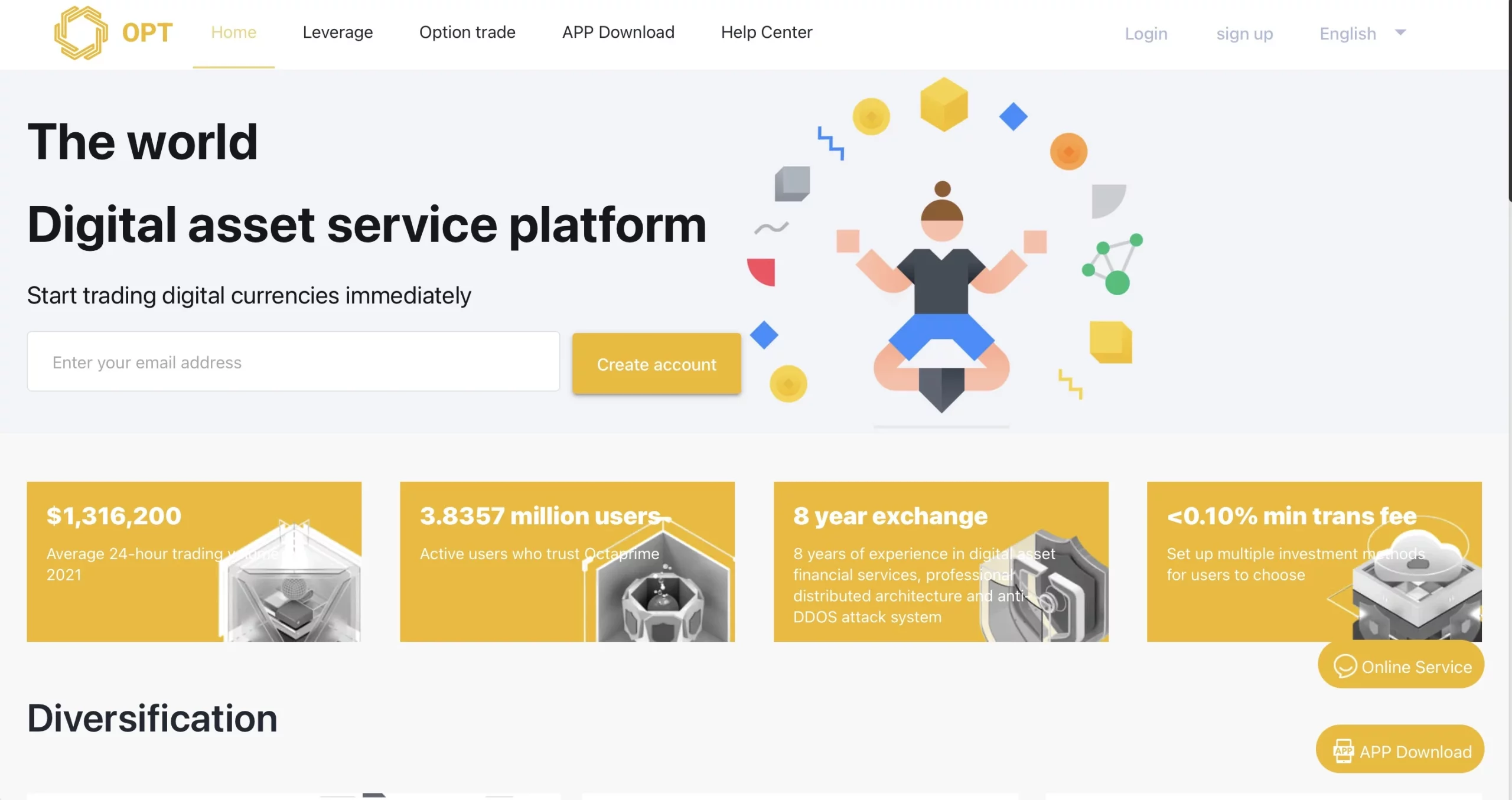Click the language dropdown arrow
Image resolution: width=1512 pixels, height=800 pixels.
(x=1400, y=32)
